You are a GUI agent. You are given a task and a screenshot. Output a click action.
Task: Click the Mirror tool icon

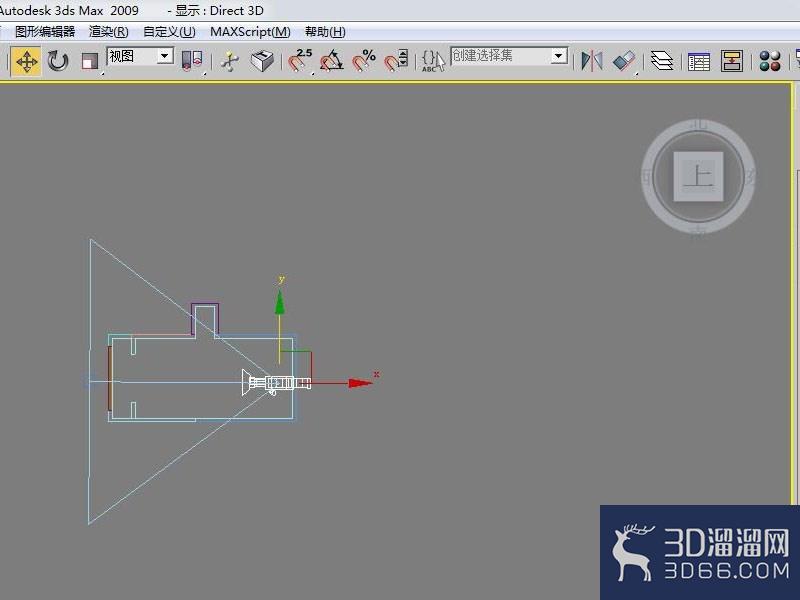click(x=592, y=61)
